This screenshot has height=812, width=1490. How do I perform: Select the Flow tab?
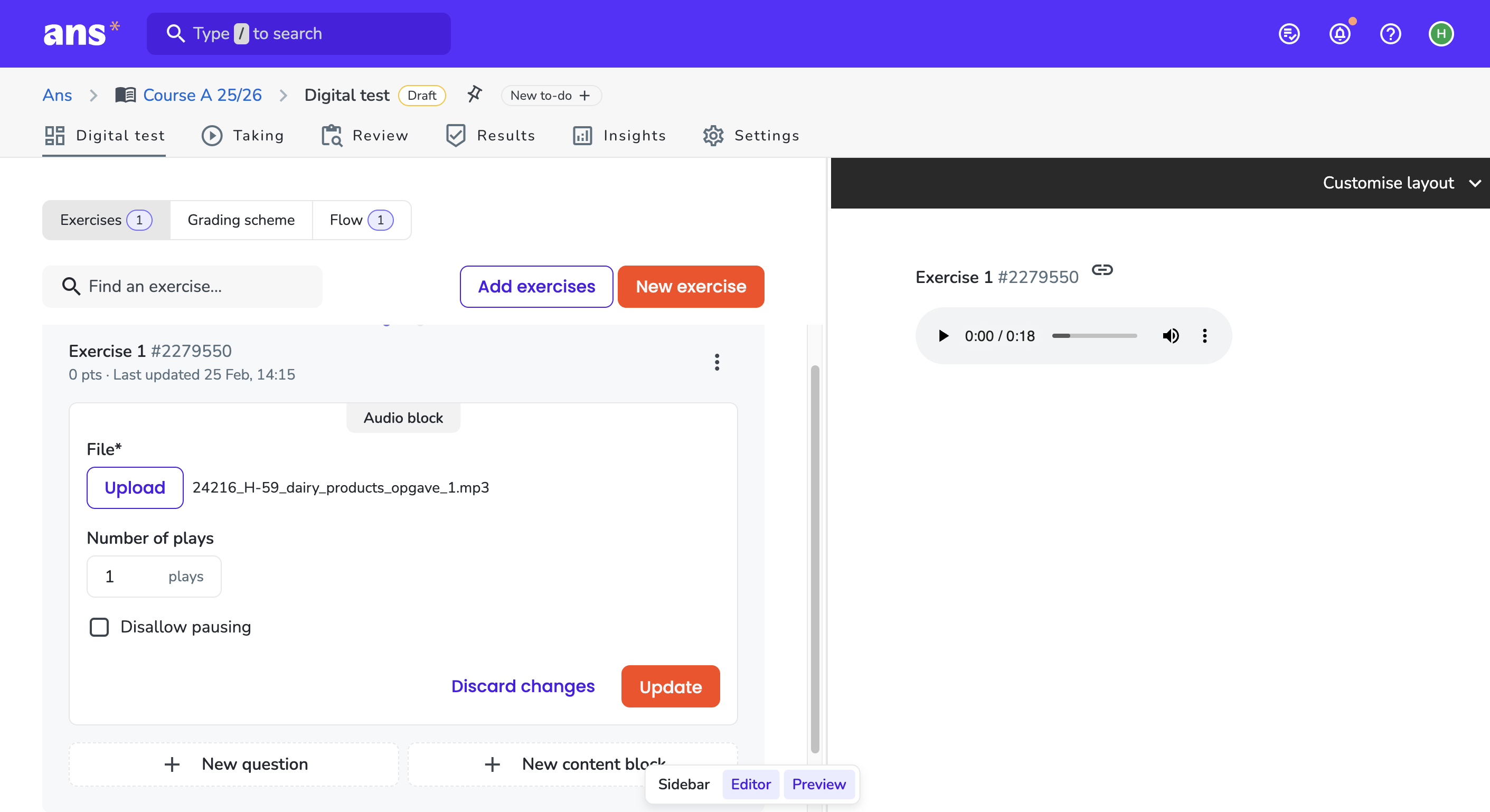click(362, 220)
